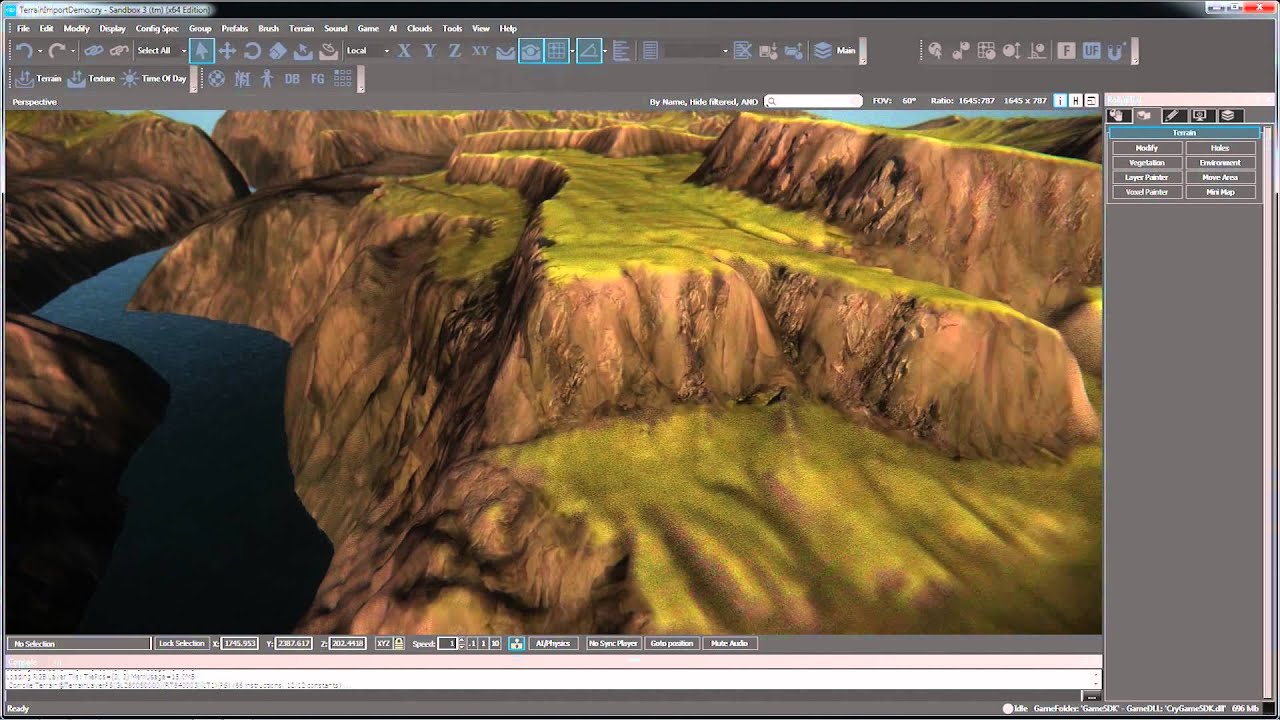
Task: Open the Terrain menu
Action: 301,29
